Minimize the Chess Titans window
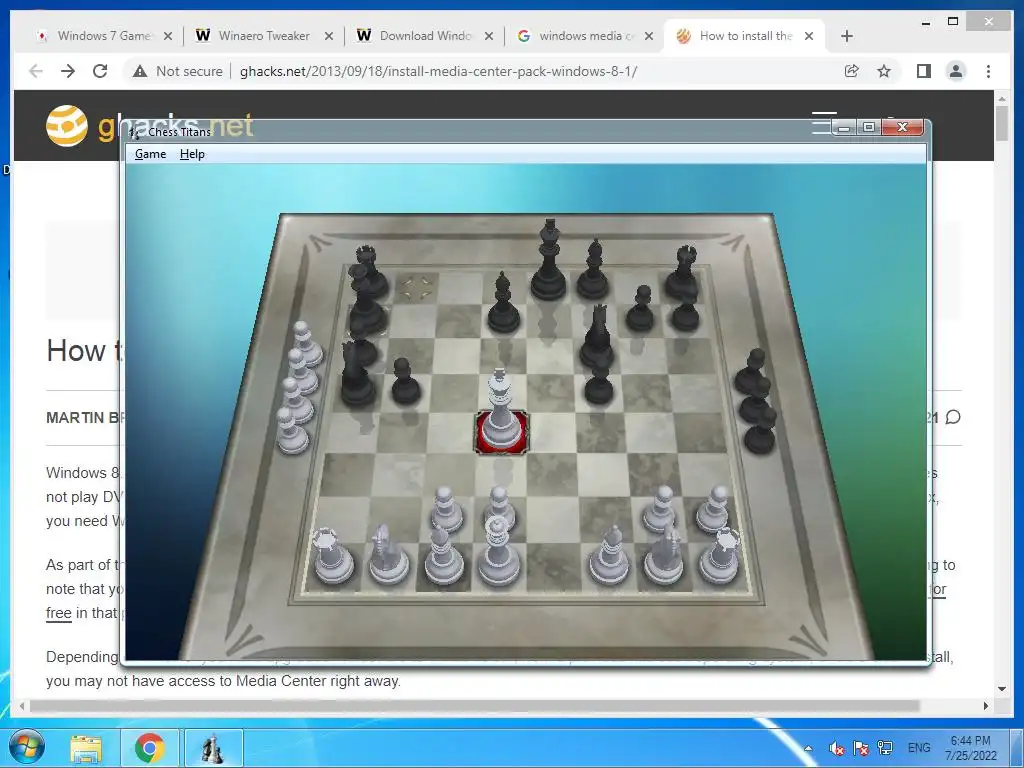 tap(844, 127)
